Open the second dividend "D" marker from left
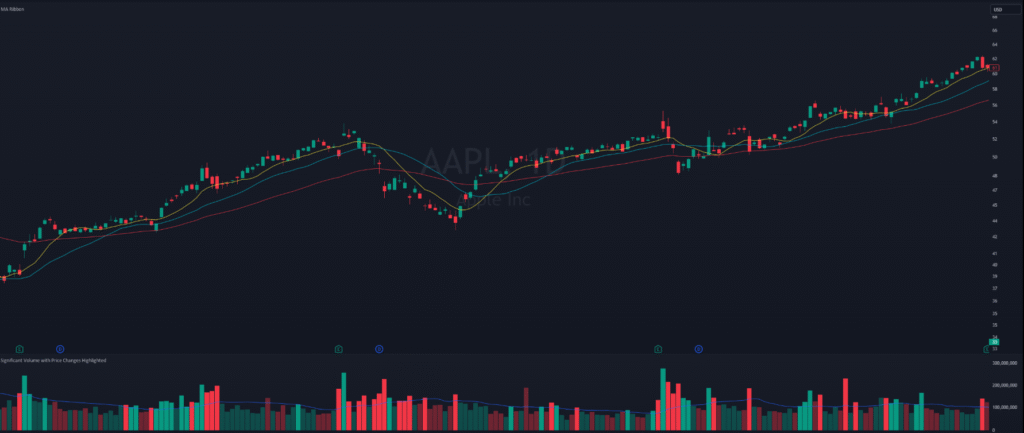This screenshot has height=433, width=1024. point(379,349)
